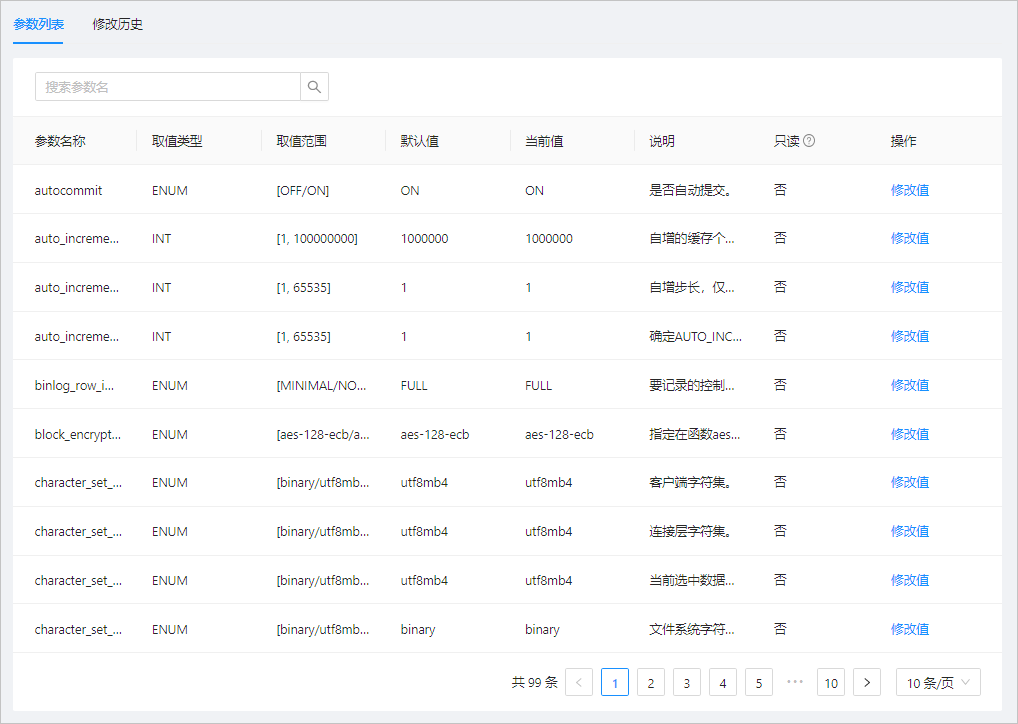The width and height of the screenshot is (1018, 724).
Task: Go to page 5
Action: [x=759, y=682]
